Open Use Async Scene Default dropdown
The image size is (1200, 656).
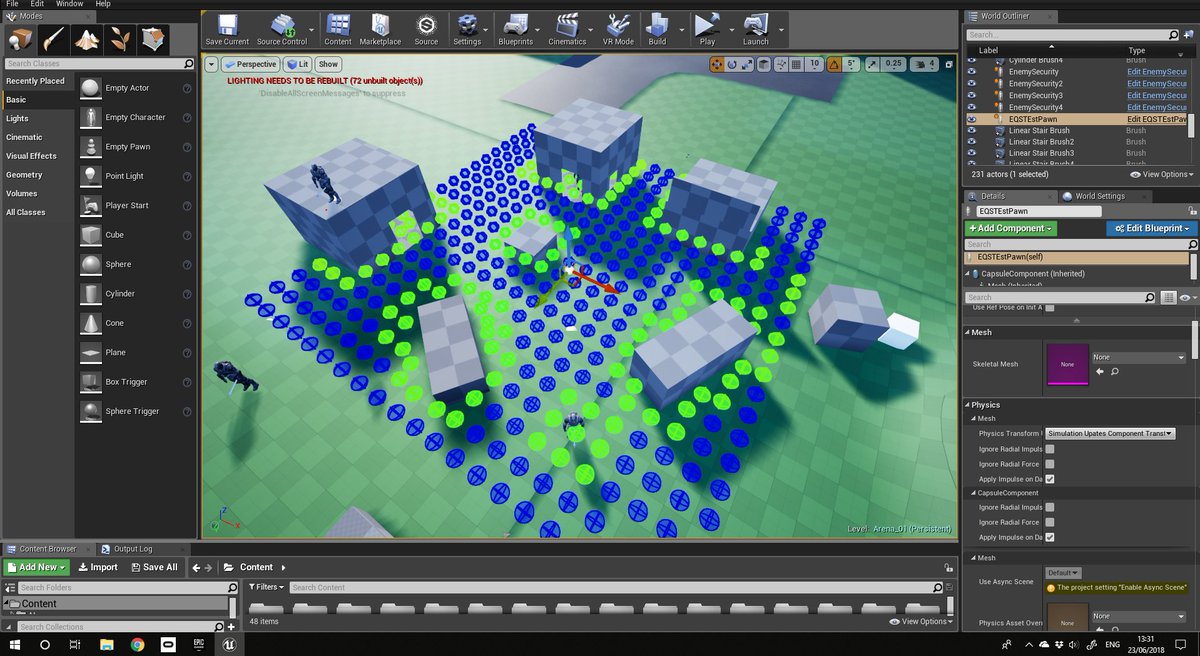[x=1062, y=573]
